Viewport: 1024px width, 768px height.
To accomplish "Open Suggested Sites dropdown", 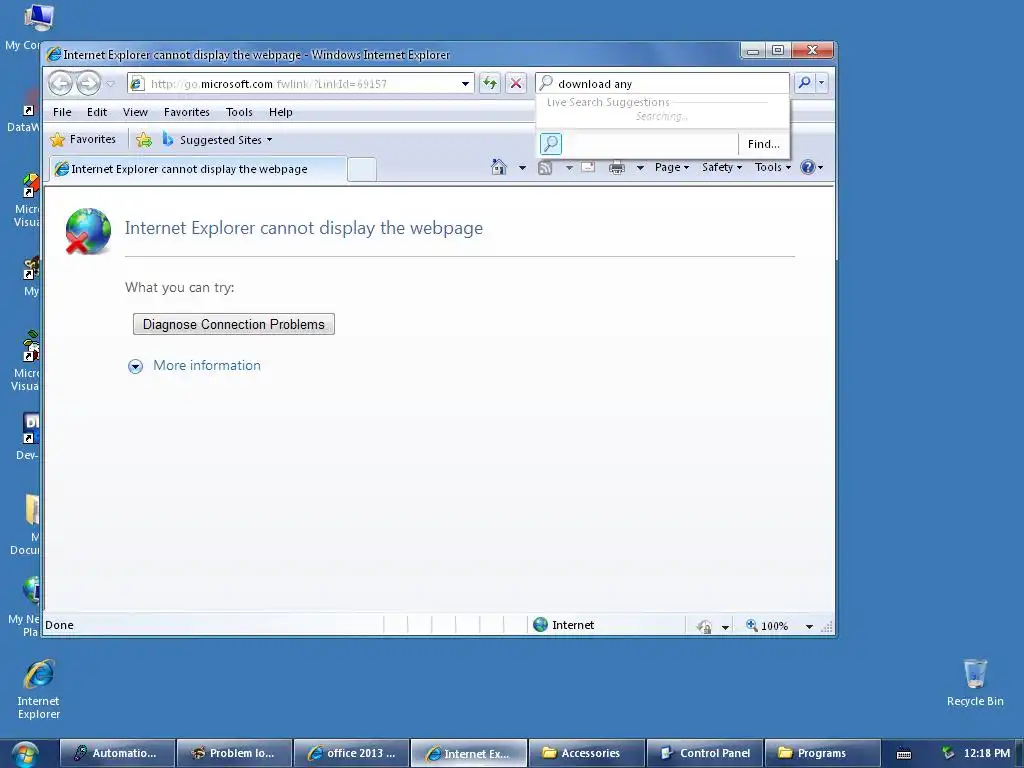I will [217, 140].
